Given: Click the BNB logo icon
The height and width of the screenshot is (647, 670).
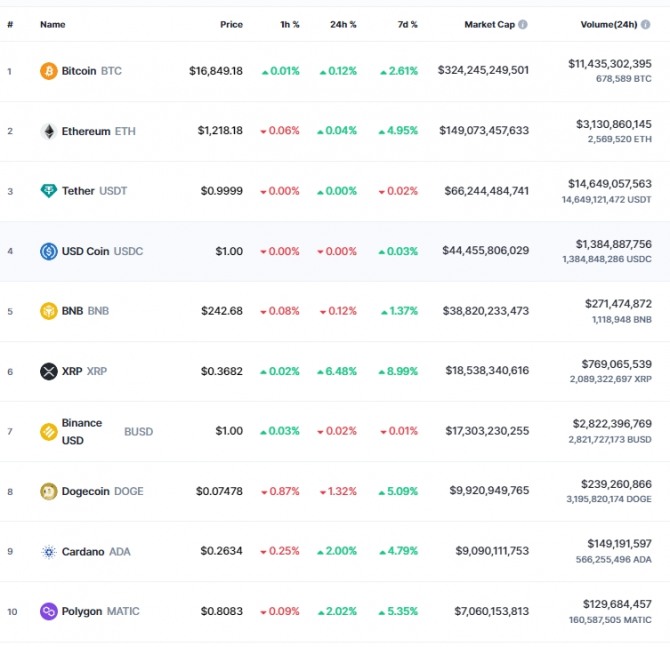Looking at the screenshot, I should 48,311.
